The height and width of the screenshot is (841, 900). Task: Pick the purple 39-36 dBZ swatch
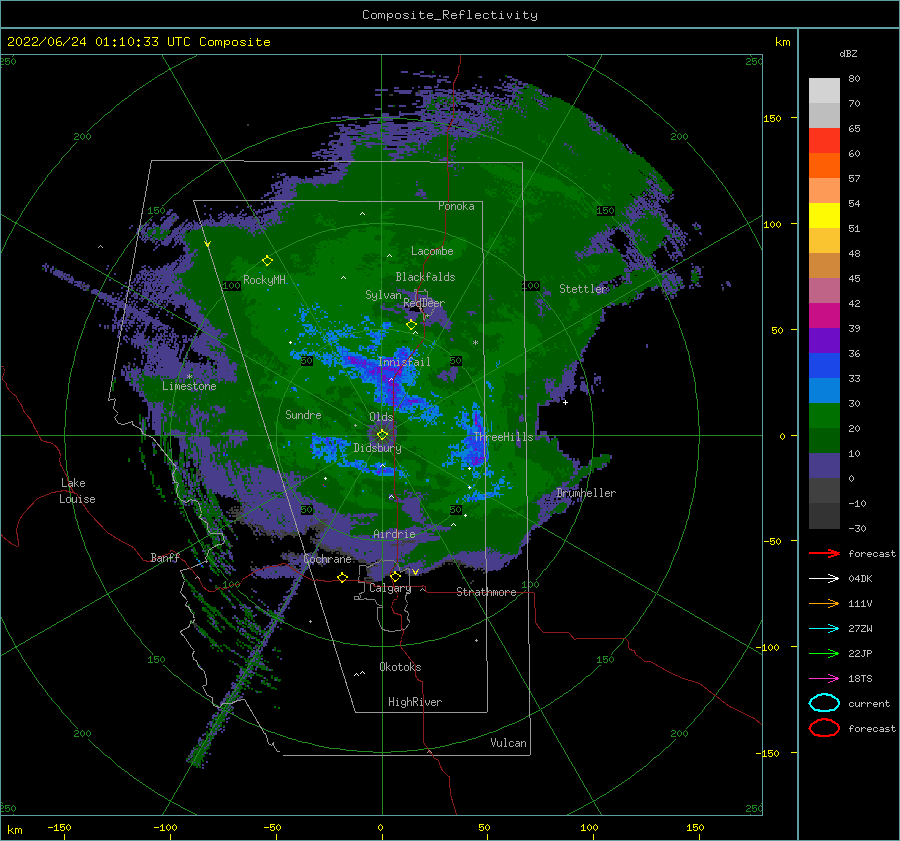coord(824,340)
